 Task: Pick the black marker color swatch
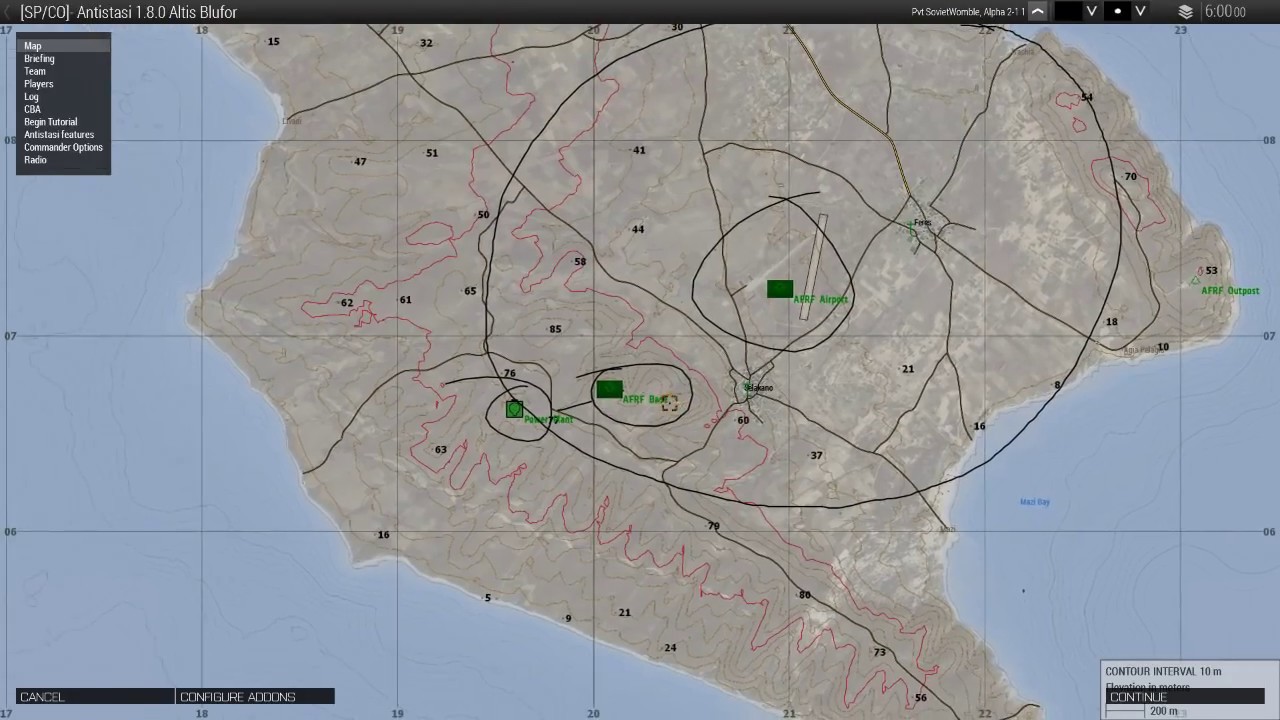coord(1068,11)
